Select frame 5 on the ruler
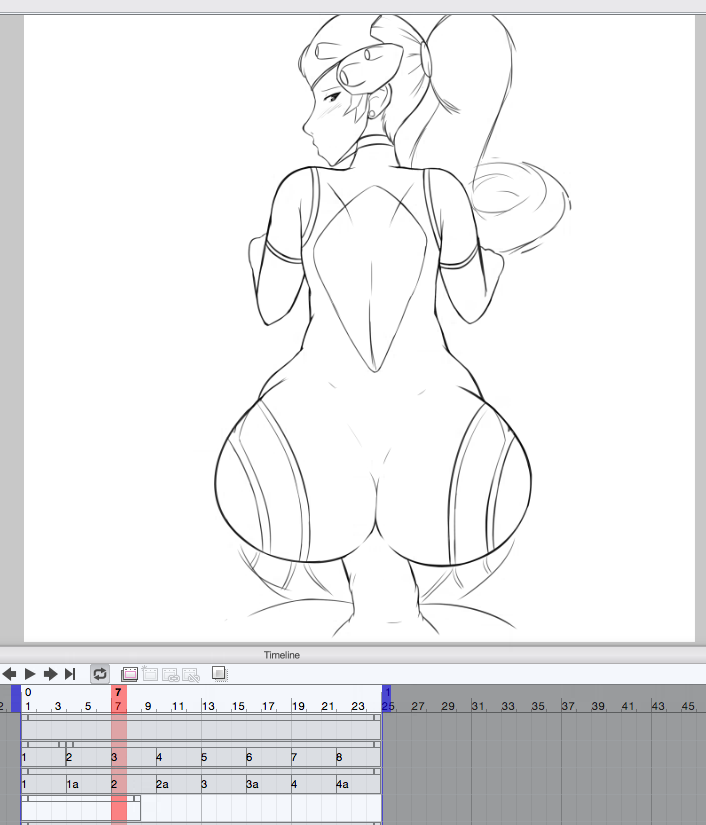The image size is (706, 825). pos(88,706)
